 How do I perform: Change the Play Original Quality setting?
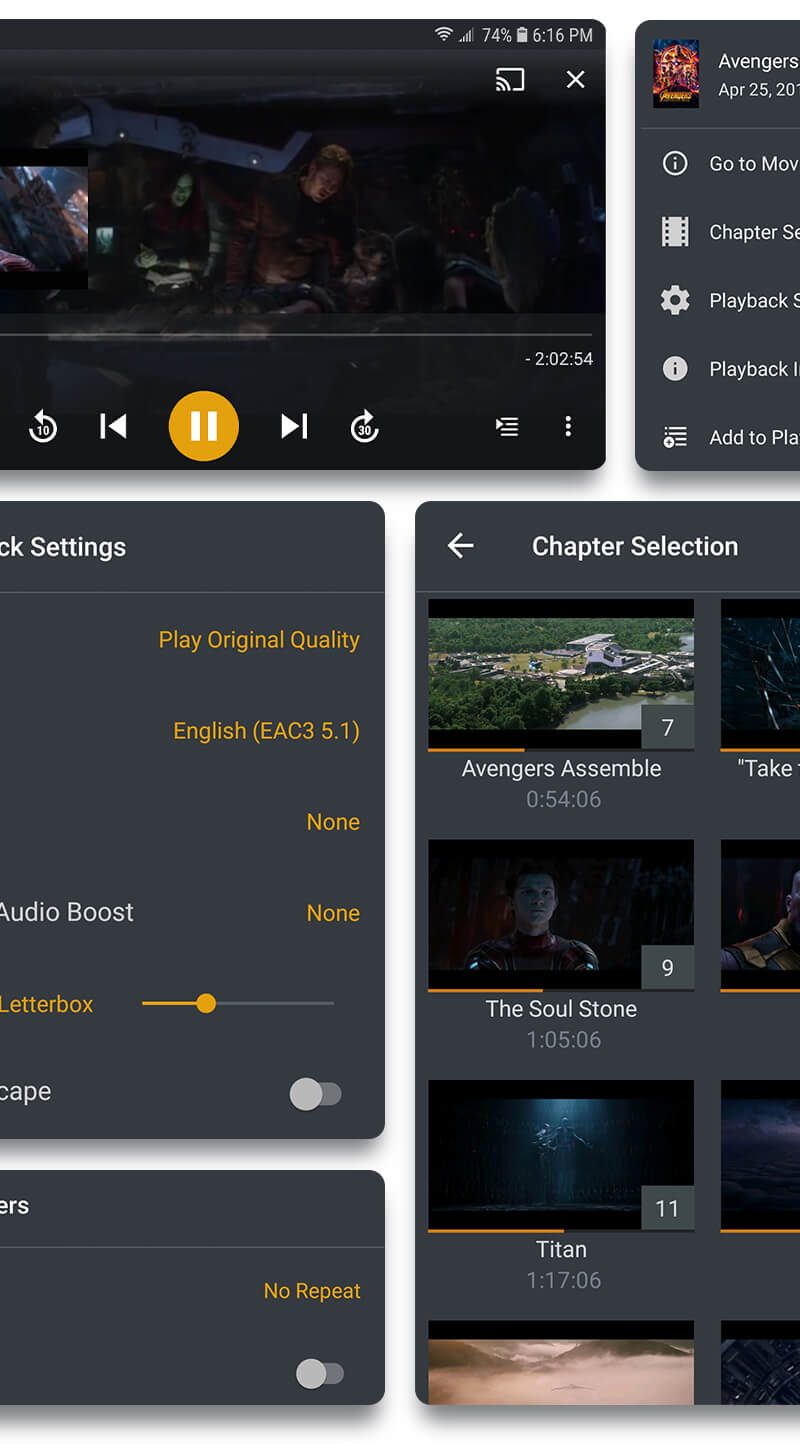click(x=259, y=640)
